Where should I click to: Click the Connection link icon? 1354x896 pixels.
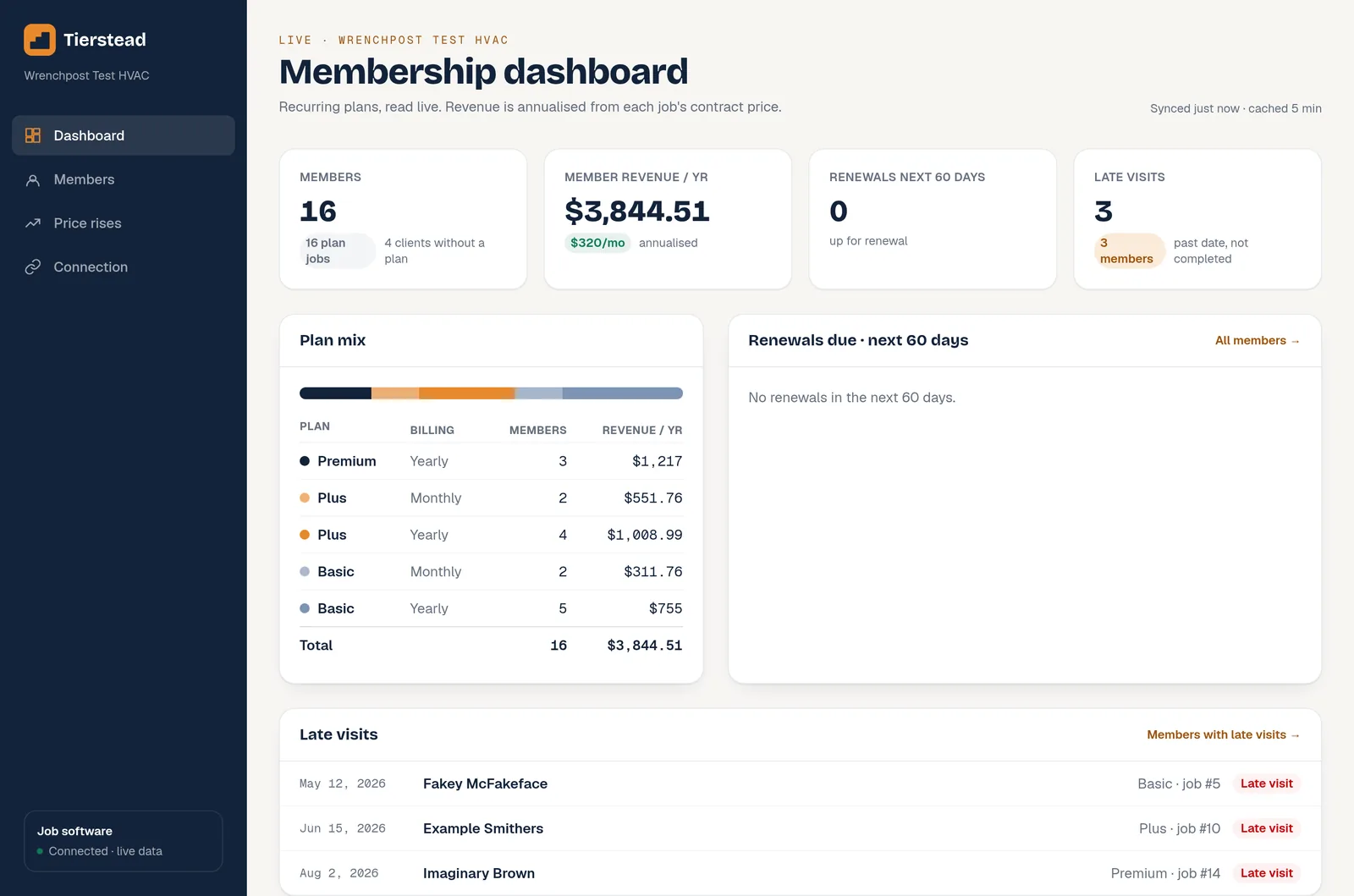pos(33,267)
